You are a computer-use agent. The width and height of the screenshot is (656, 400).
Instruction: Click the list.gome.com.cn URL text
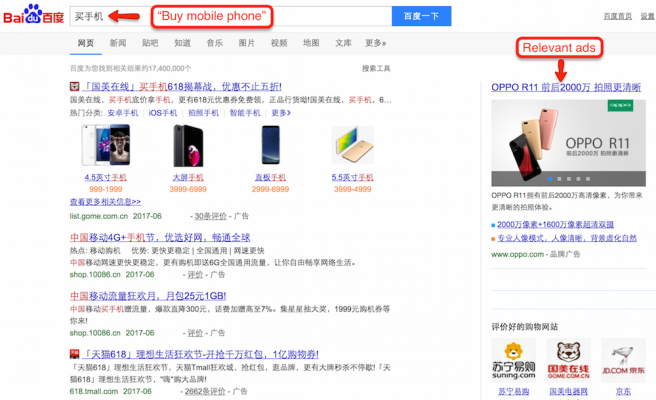pyautogui.click(x=99, y=216)
